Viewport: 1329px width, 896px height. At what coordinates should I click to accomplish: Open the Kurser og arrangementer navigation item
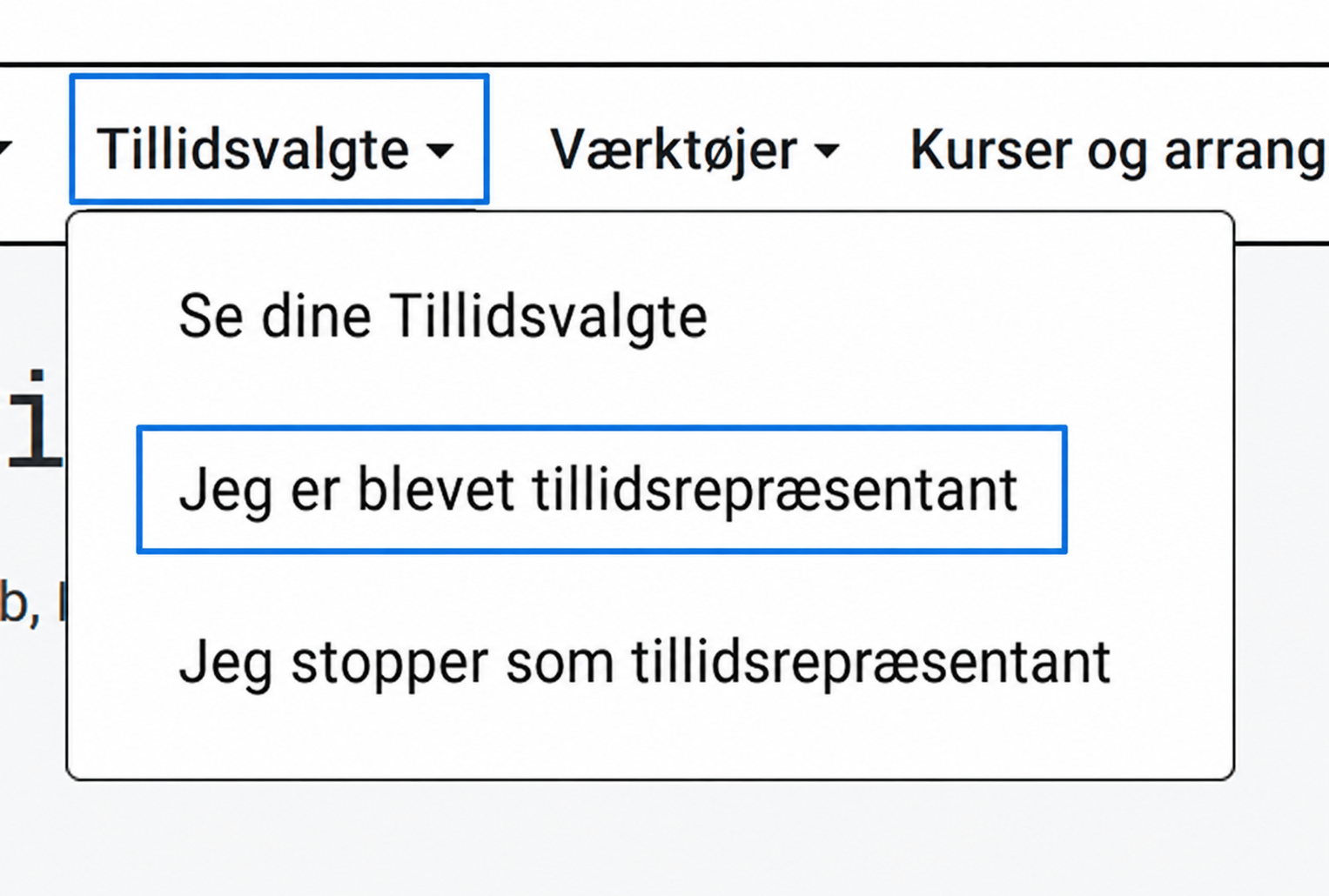tap(1118, 150)
